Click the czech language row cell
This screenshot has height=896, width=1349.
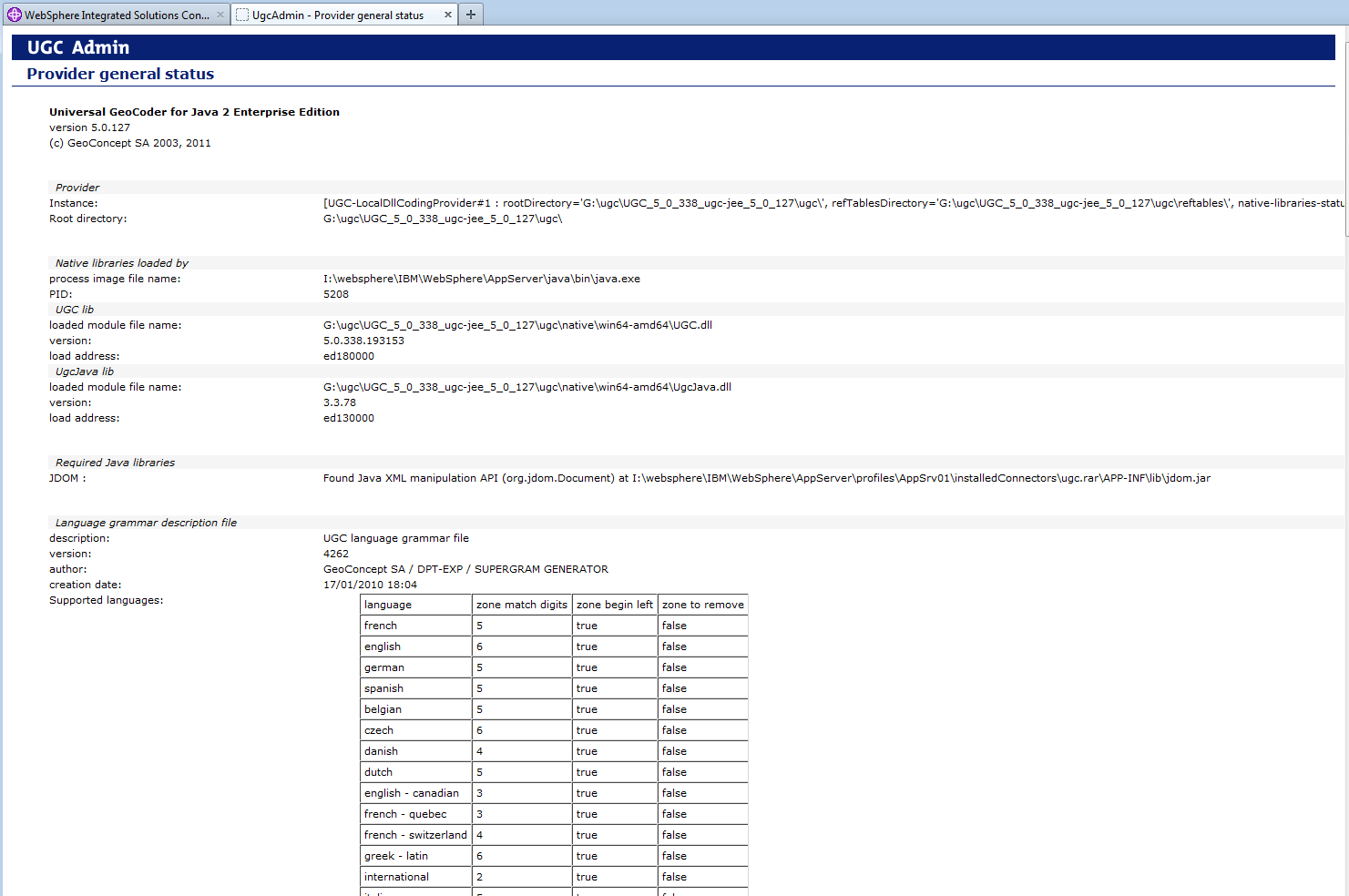click(415, 730)
